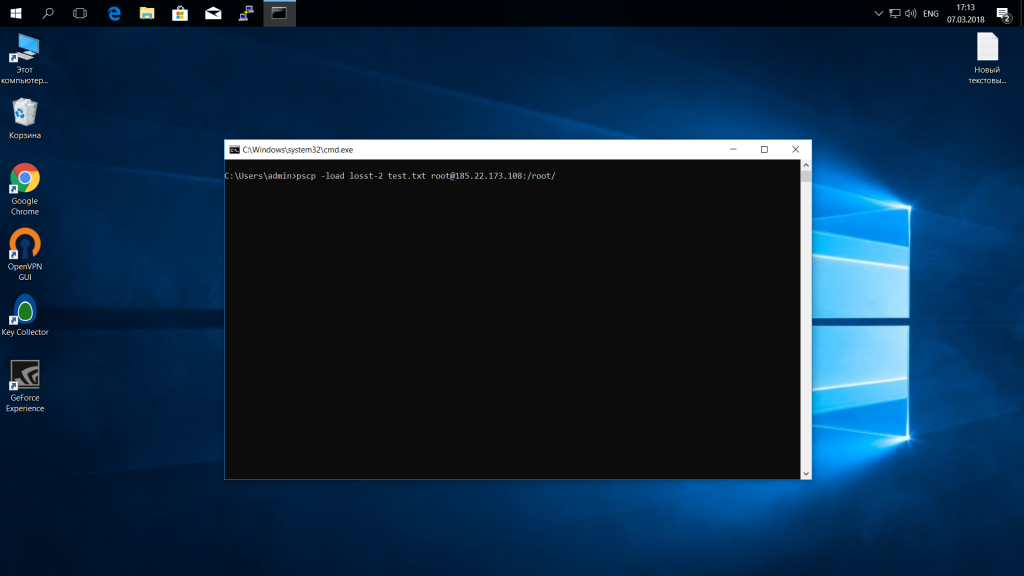Select the active cmd.exe taskbar button
The image size is (1024, 576).
coord(279,13)
